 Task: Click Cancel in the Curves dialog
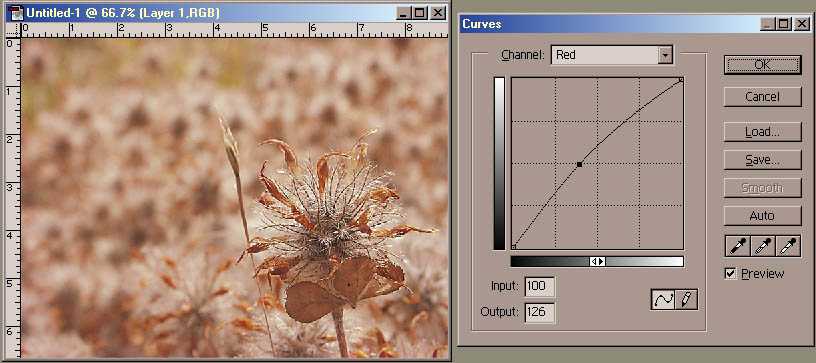pyautogui.click(x=762, y=97)
